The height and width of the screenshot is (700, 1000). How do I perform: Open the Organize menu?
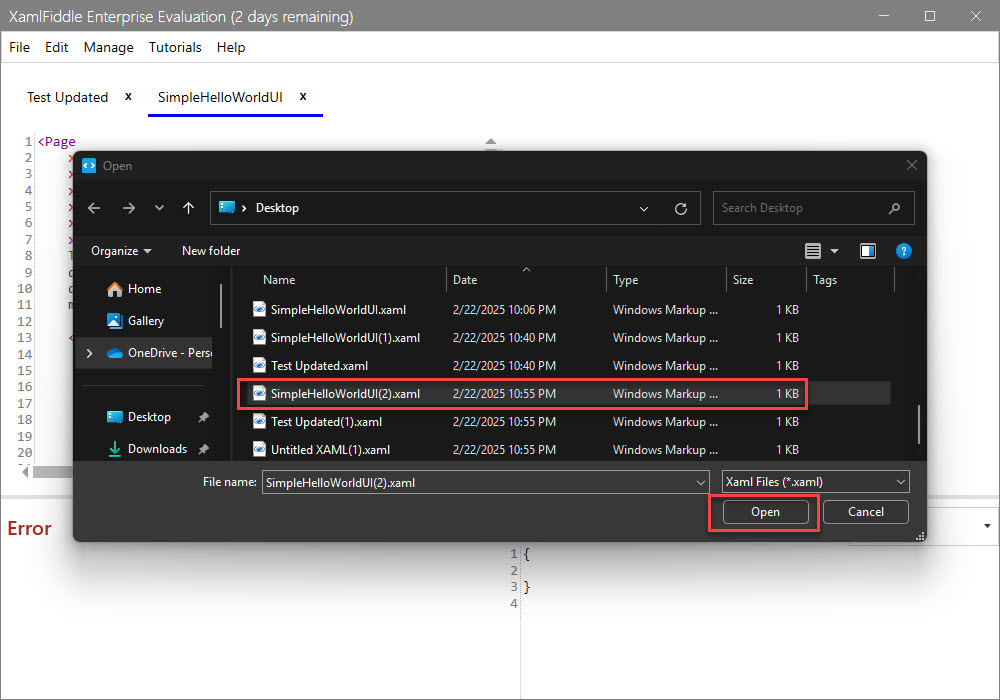(121, 251)
